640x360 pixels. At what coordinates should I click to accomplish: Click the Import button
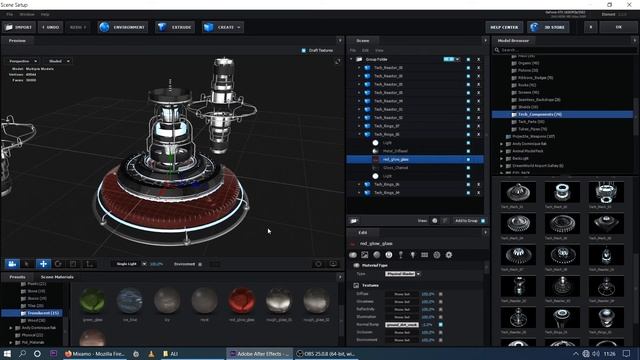[x=19, y=27]
